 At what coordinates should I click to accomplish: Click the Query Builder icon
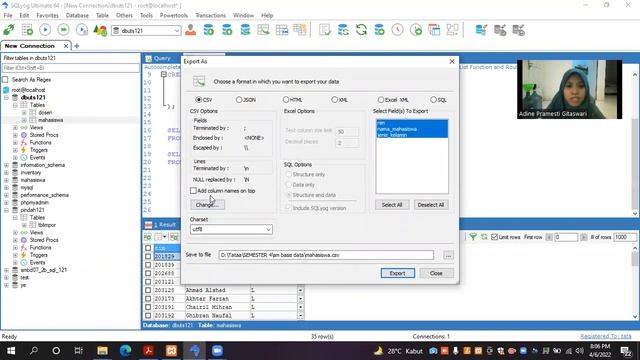pos(434,30)
